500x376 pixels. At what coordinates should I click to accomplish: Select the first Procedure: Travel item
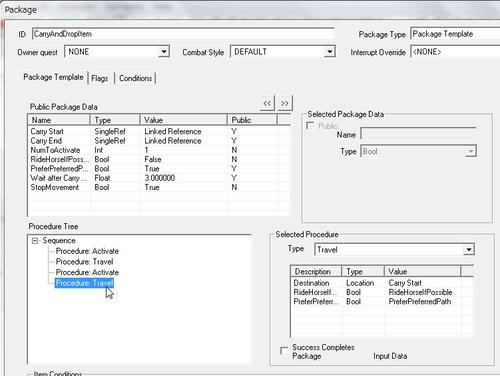point(84,262)
